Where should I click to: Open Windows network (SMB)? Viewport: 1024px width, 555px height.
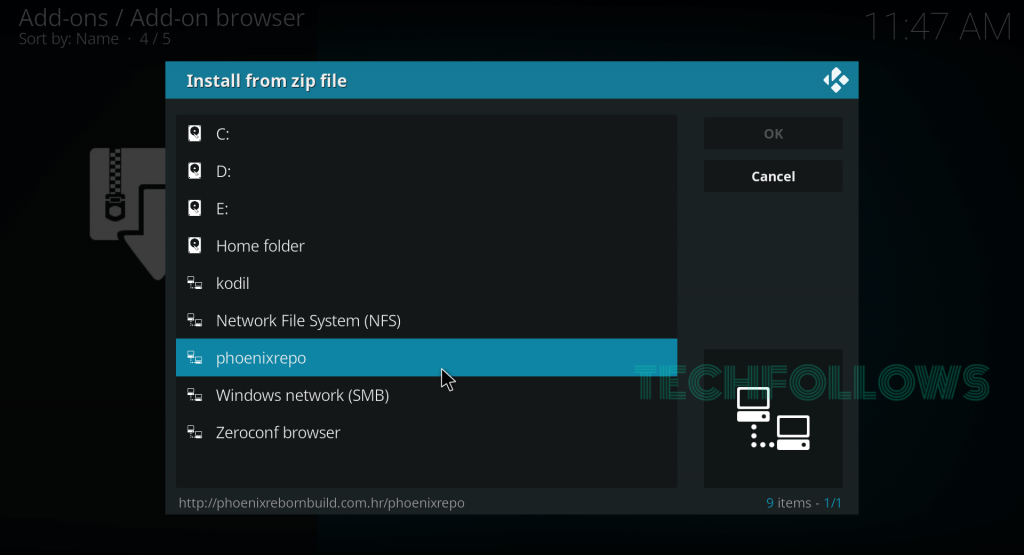pos(426,394)
